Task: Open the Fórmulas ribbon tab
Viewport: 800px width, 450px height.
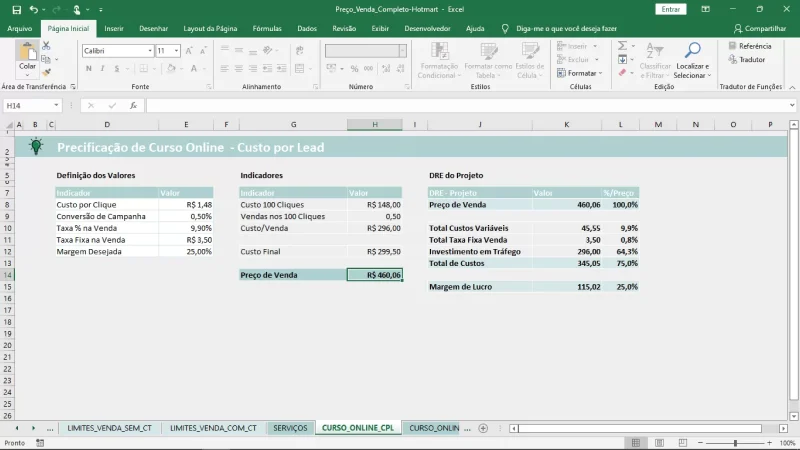Action: click(x=267, y=29)
